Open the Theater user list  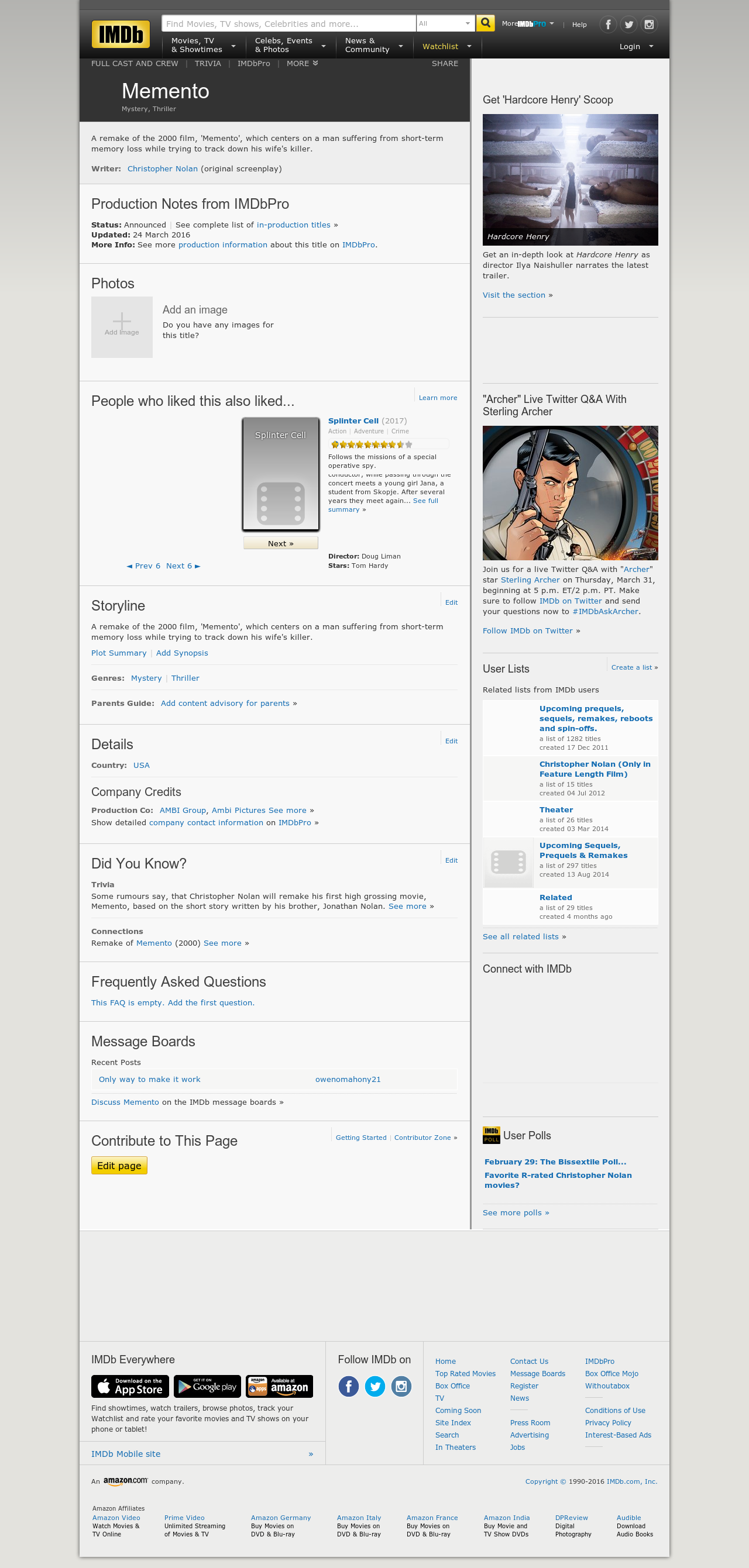tap(556, 809)
